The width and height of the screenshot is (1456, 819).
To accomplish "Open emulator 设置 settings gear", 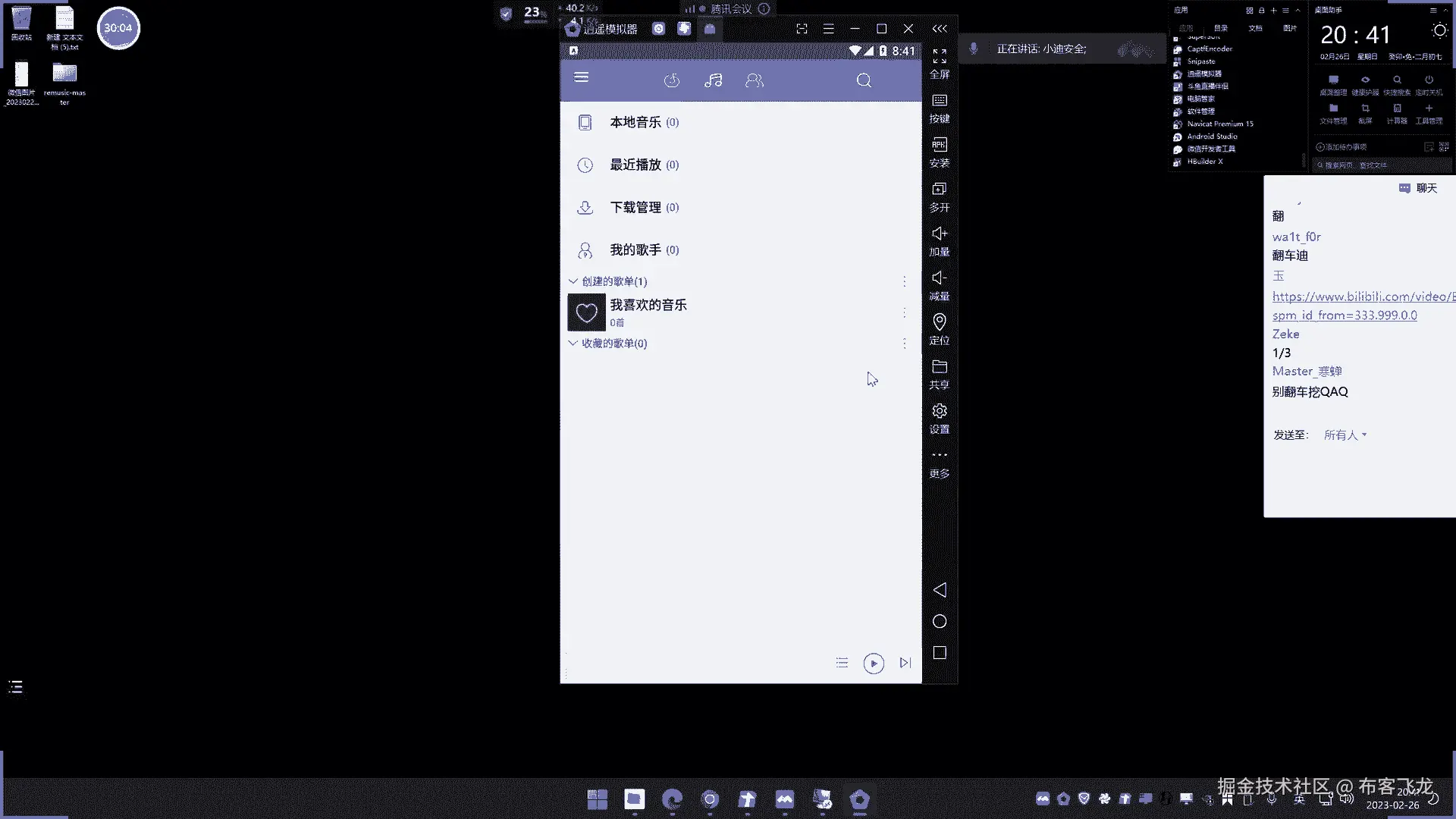I will [x=940, y=417].
